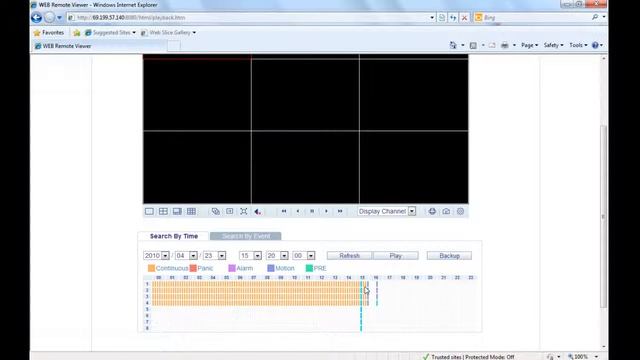The width and height of the screenshot is (640, 360).
Task: Click the red Panic legend swatch
Action: coord(193,268)
